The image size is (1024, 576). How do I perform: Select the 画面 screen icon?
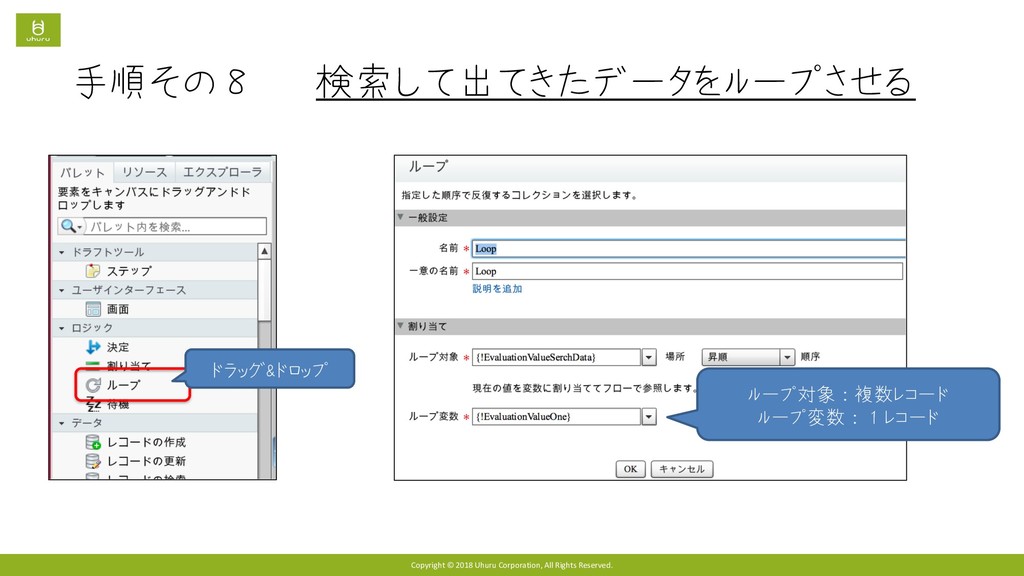click(x=93, y=309)
